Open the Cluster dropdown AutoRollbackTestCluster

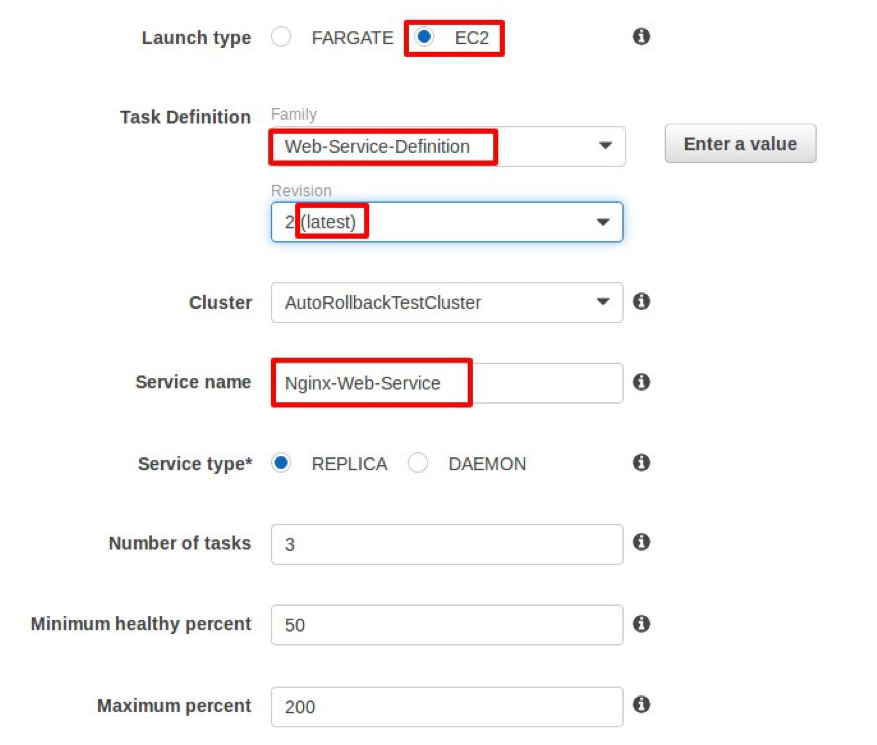pos(447,303)
